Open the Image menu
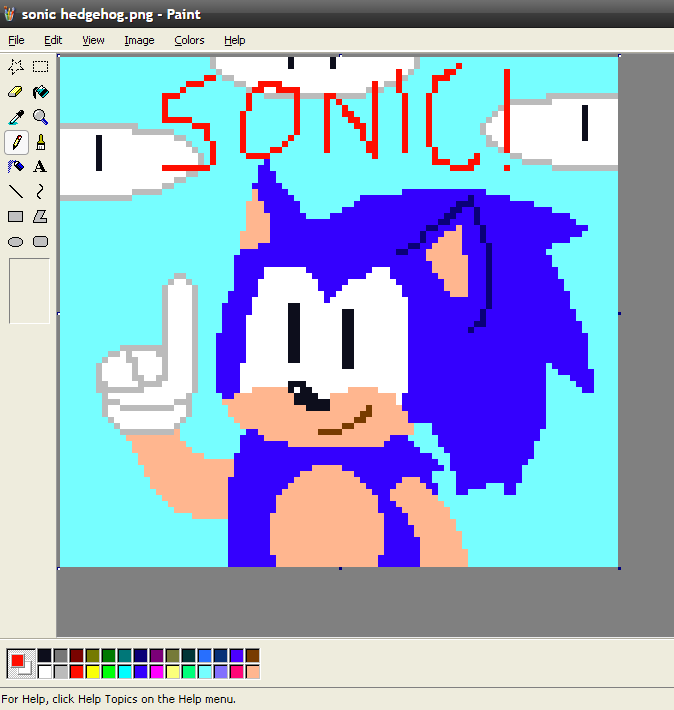 (x=140, y=40)
